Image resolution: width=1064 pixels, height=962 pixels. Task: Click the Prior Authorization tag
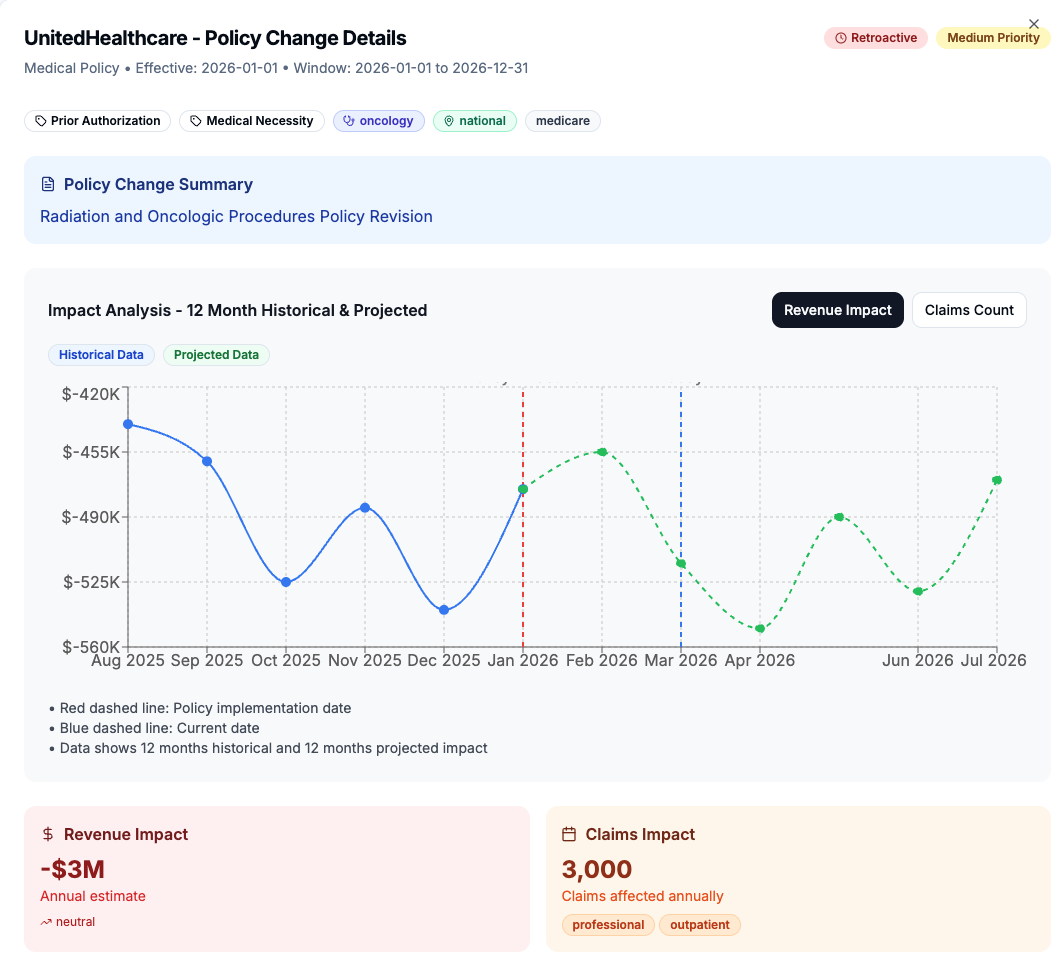pyautogui.click(x=98, y=121)
